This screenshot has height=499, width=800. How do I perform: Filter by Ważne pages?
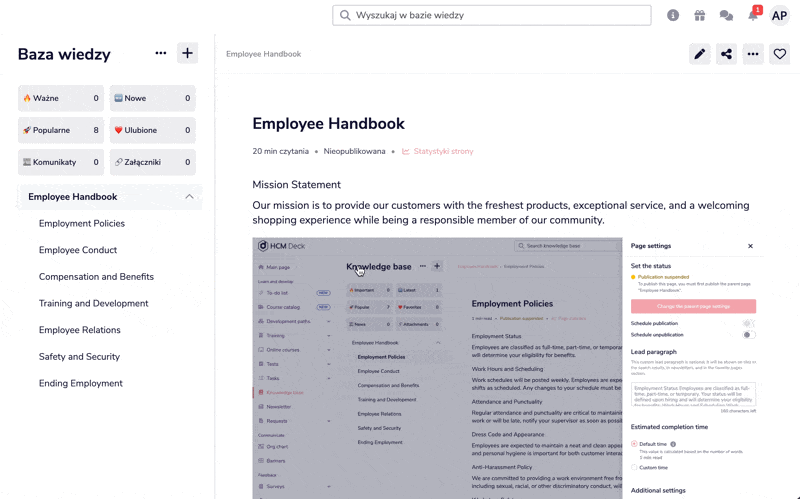(x=61, y=99)
